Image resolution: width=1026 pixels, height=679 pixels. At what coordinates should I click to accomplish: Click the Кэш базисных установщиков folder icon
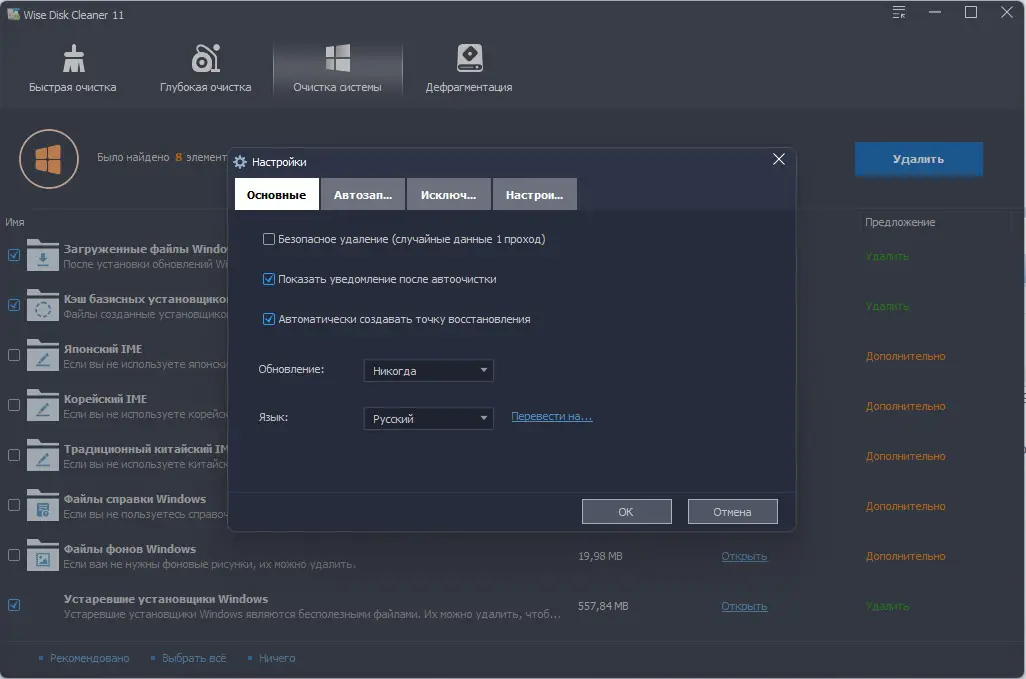coord(43,305)
